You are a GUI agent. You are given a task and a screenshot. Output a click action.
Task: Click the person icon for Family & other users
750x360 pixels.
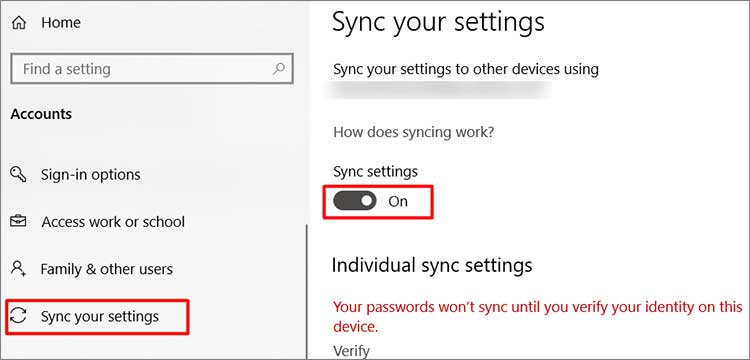coord(19,269)
